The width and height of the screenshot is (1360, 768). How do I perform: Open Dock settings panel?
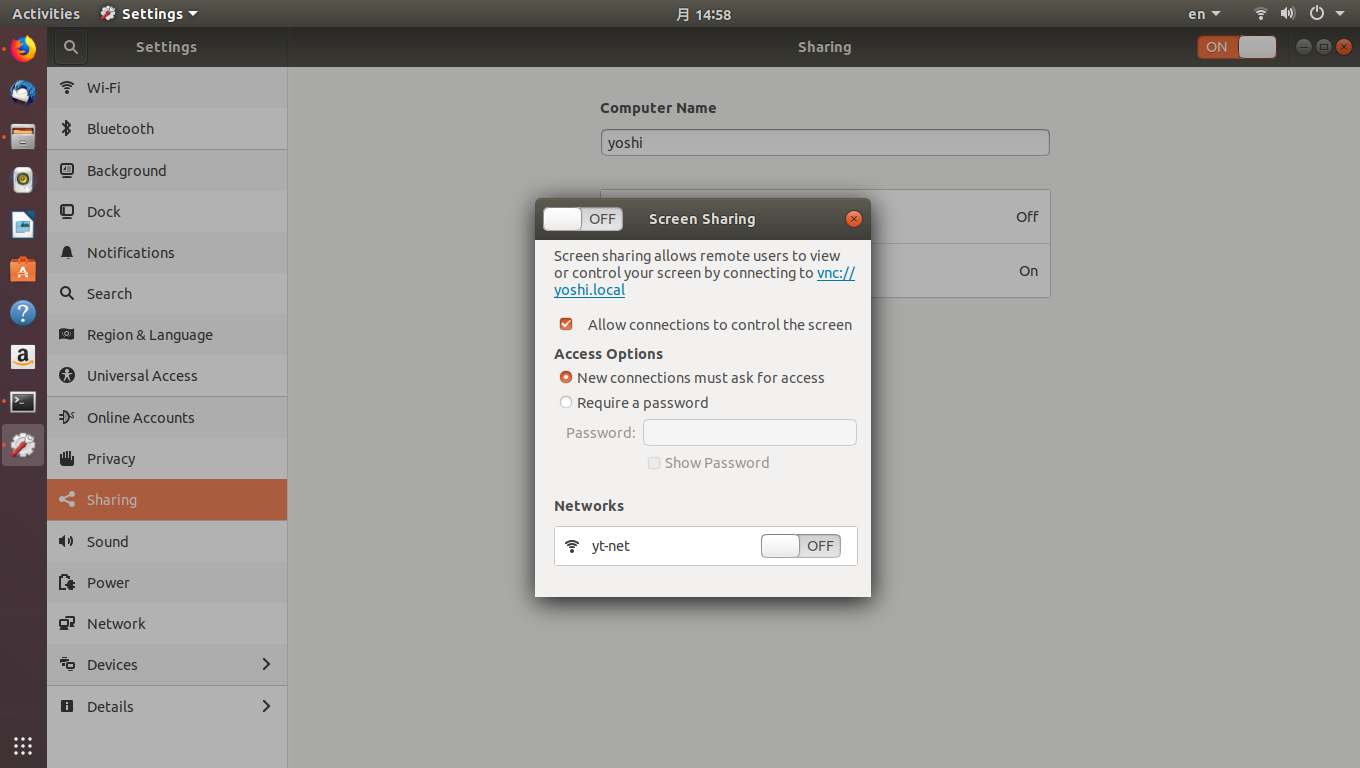(x=167, y=212)
